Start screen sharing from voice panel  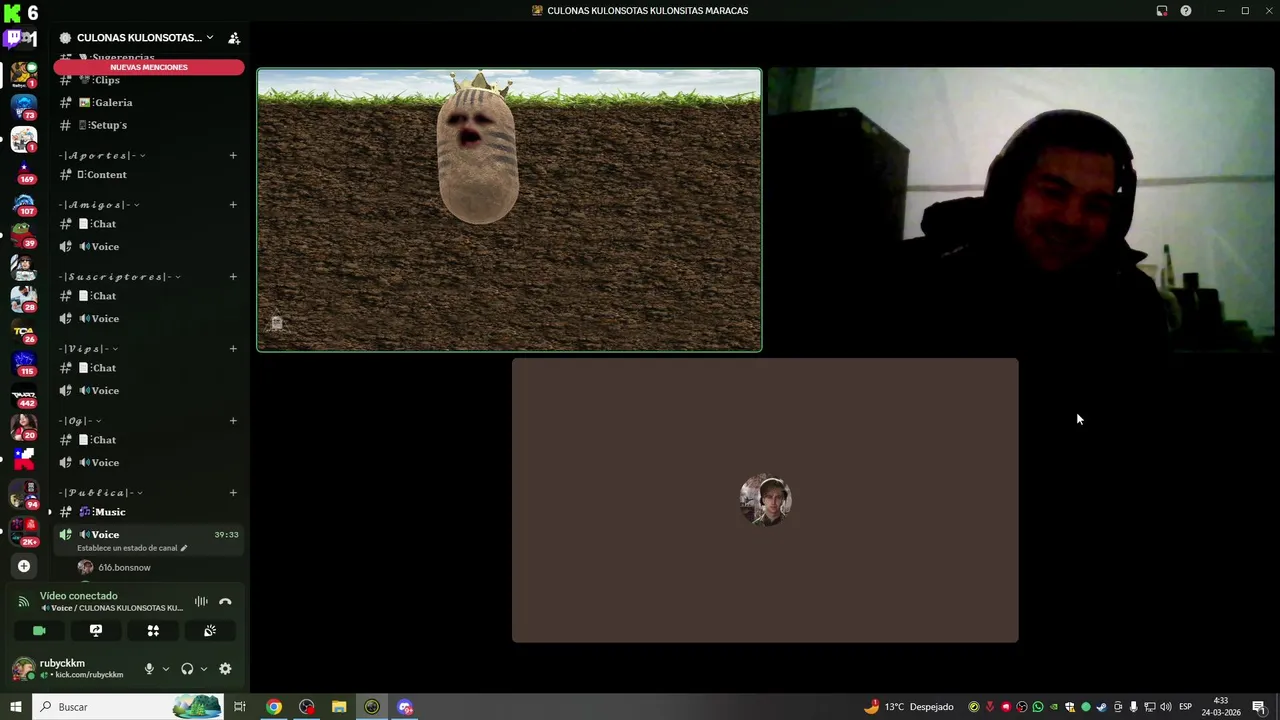96,631
